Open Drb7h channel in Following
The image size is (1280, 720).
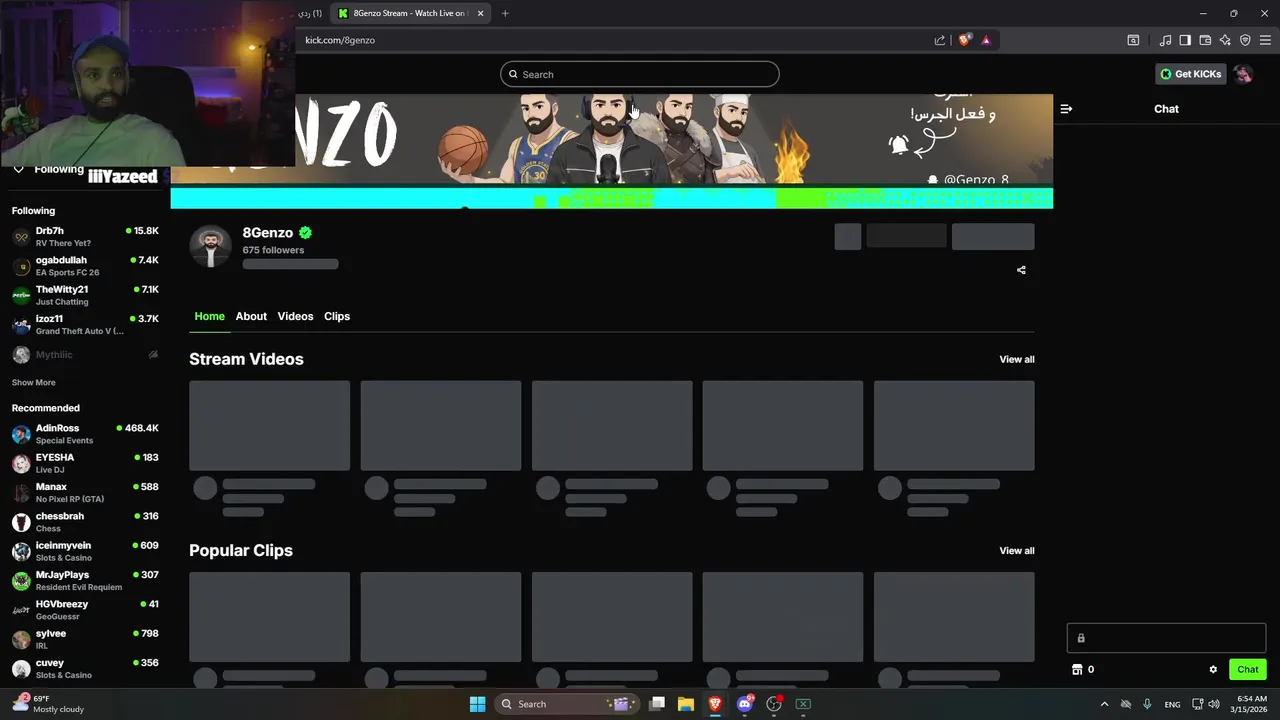pyautogui.click(x=85, y=237)
